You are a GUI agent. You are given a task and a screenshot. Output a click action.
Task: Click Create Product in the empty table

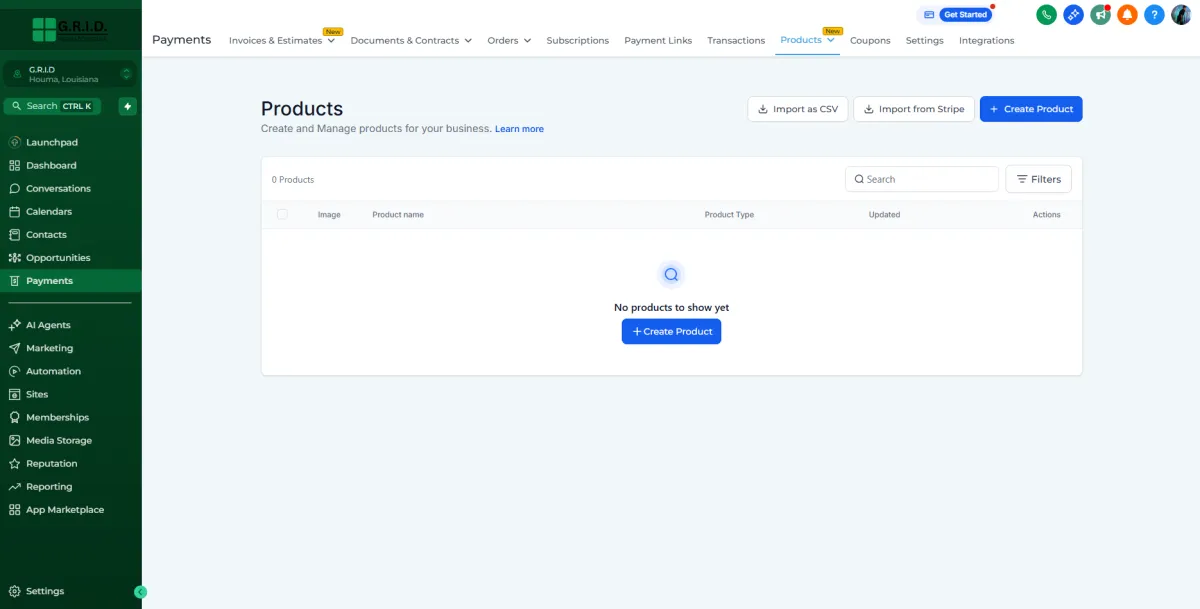pyautogui.click(x=671, y=331)
